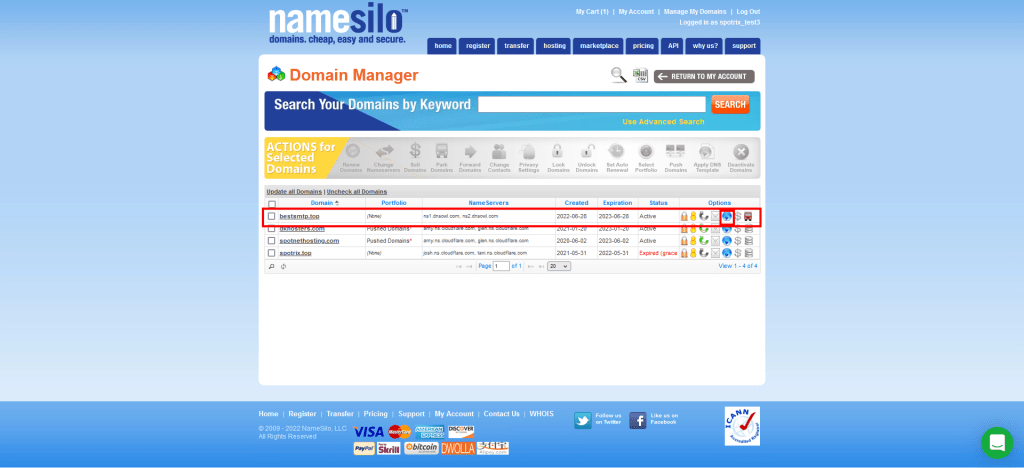Click the Unlock Domains open padlock icon
Screen dimensions: 1024x468
[587, 151]
